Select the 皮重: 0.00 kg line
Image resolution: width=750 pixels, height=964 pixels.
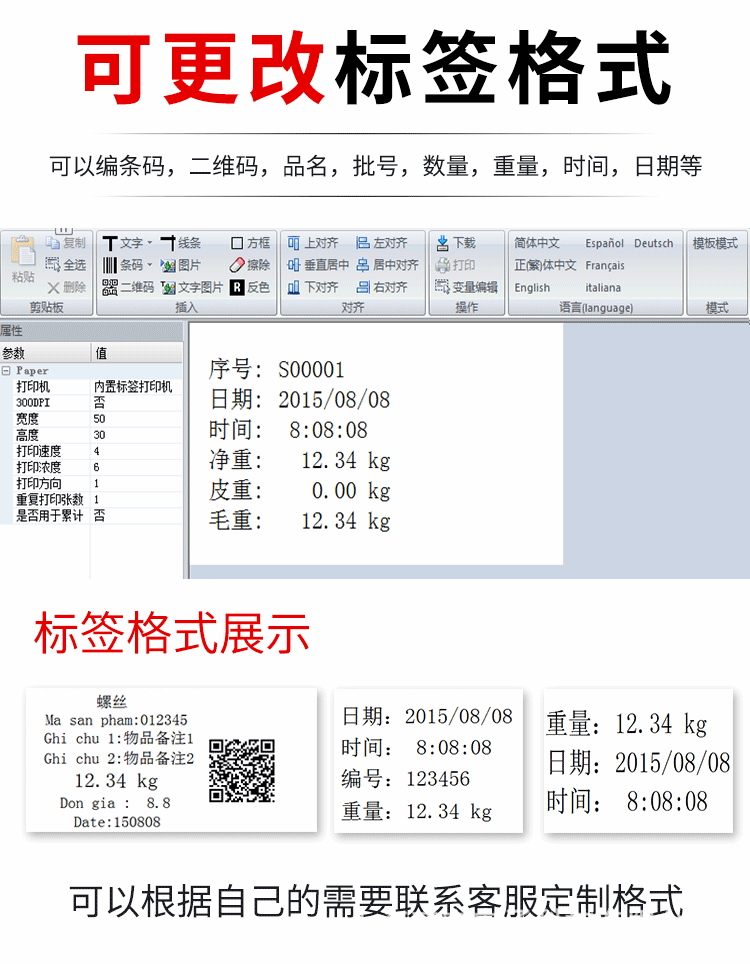(299, 491)
